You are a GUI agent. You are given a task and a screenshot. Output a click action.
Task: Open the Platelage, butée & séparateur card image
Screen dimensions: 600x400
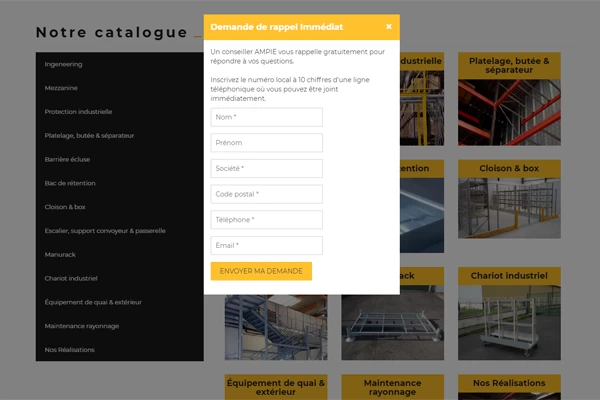(x=509, y=113)
